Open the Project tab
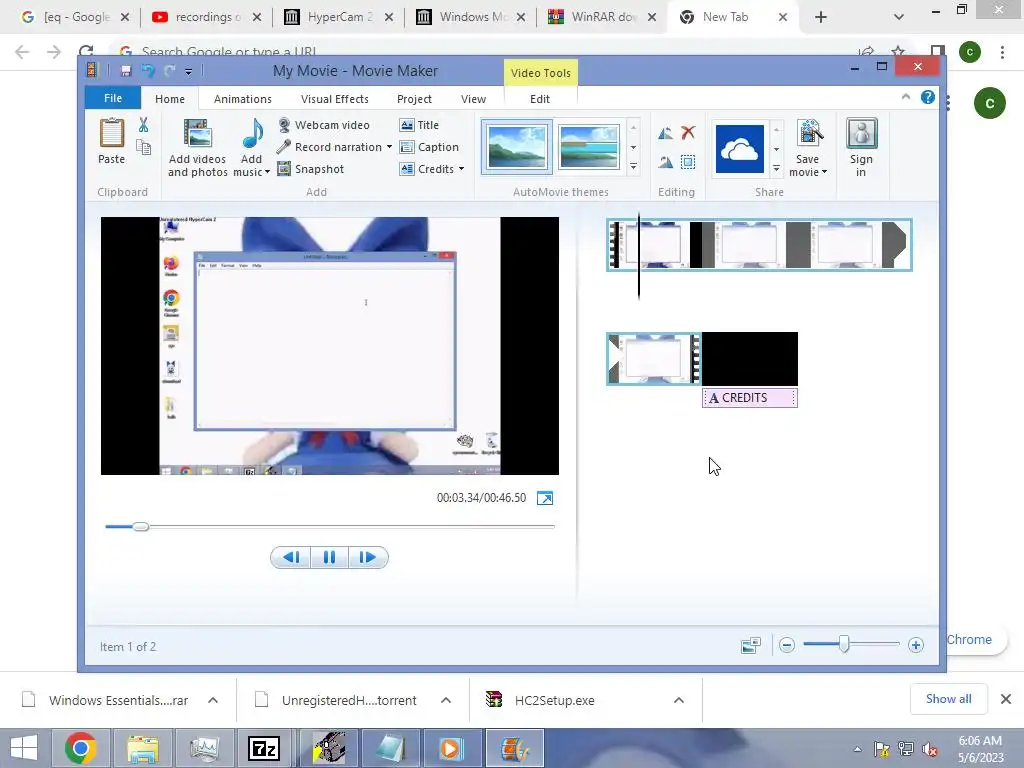The height and width of the screenshot is (768, 1024). (414, 99)
